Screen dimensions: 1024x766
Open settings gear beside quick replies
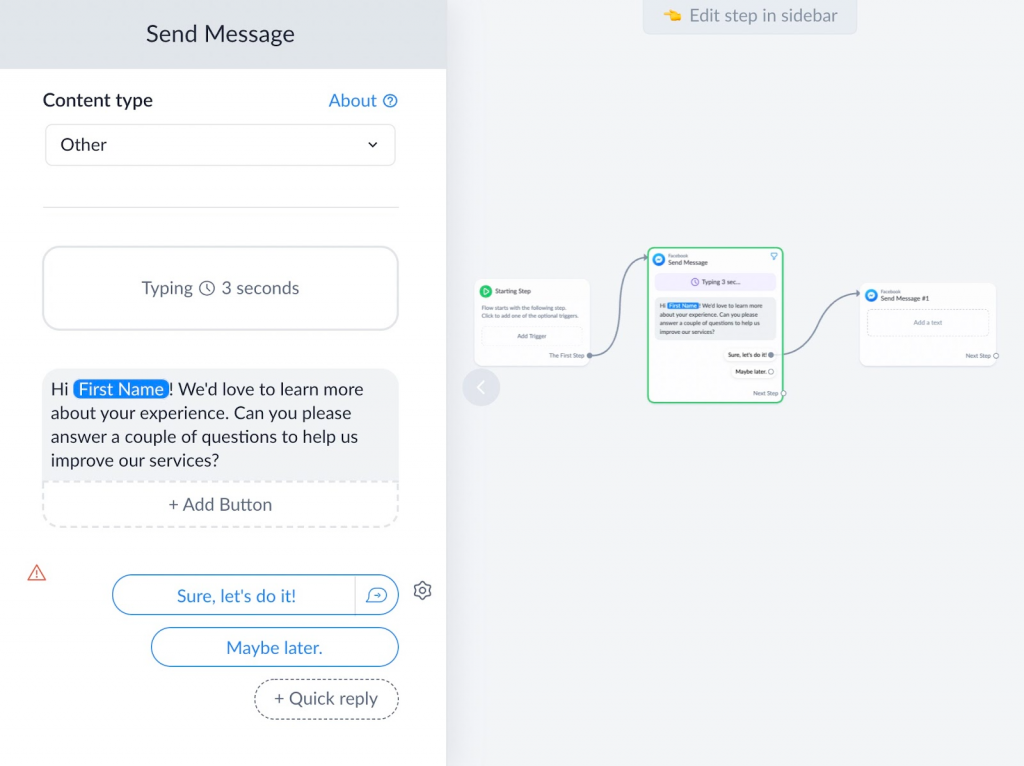tap(422, 591)
